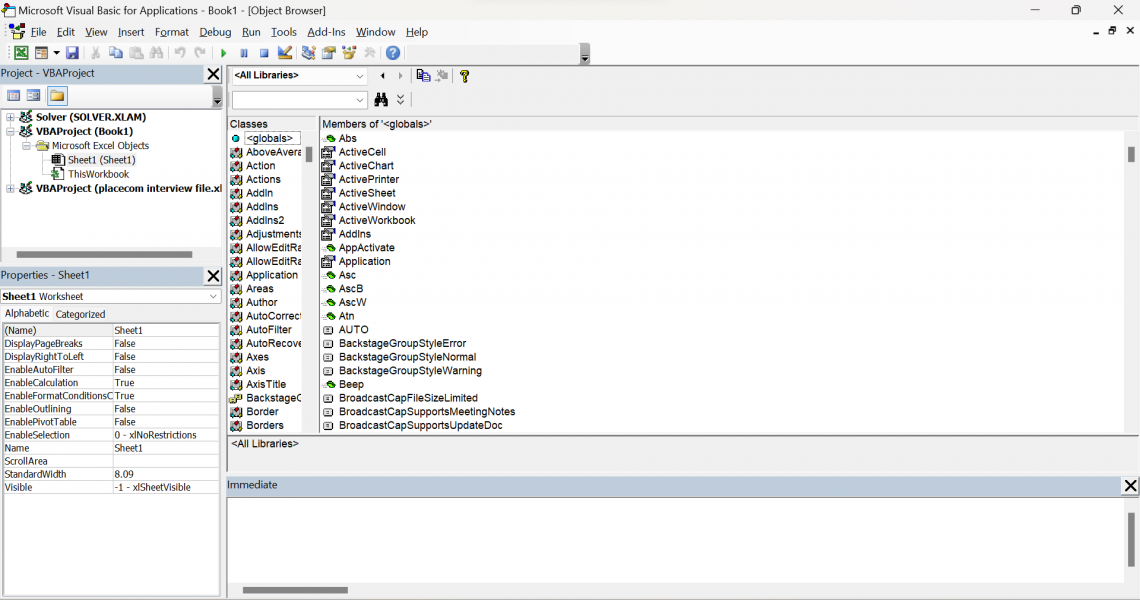Toggle folder view in Project Explorer
1140x600 pixels.
57,96
